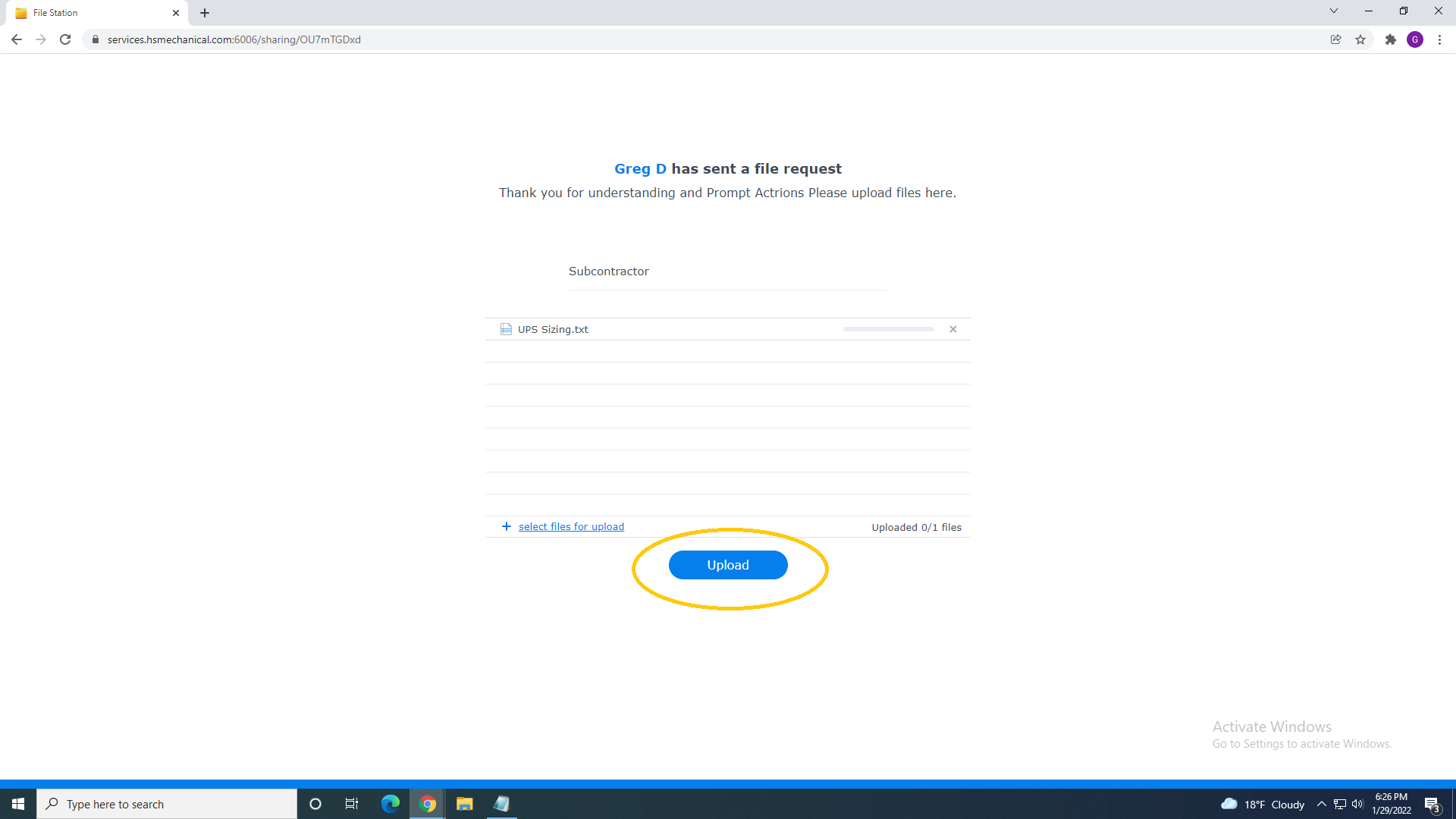Go back using browser back arrow
The width and height of the screenshot is (1456, 819).
(x=17, y=39)
